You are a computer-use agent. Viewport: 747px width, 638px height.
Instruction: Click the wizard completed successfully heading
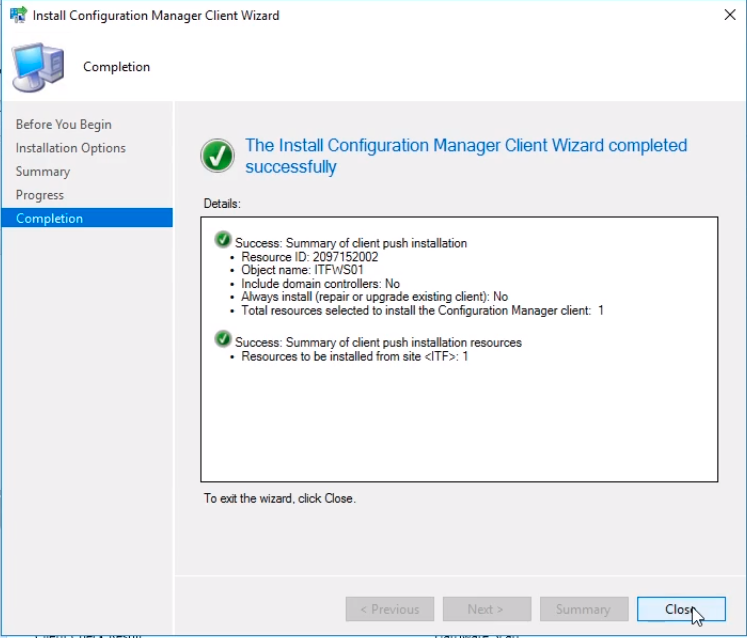click(x=466, y=156)
